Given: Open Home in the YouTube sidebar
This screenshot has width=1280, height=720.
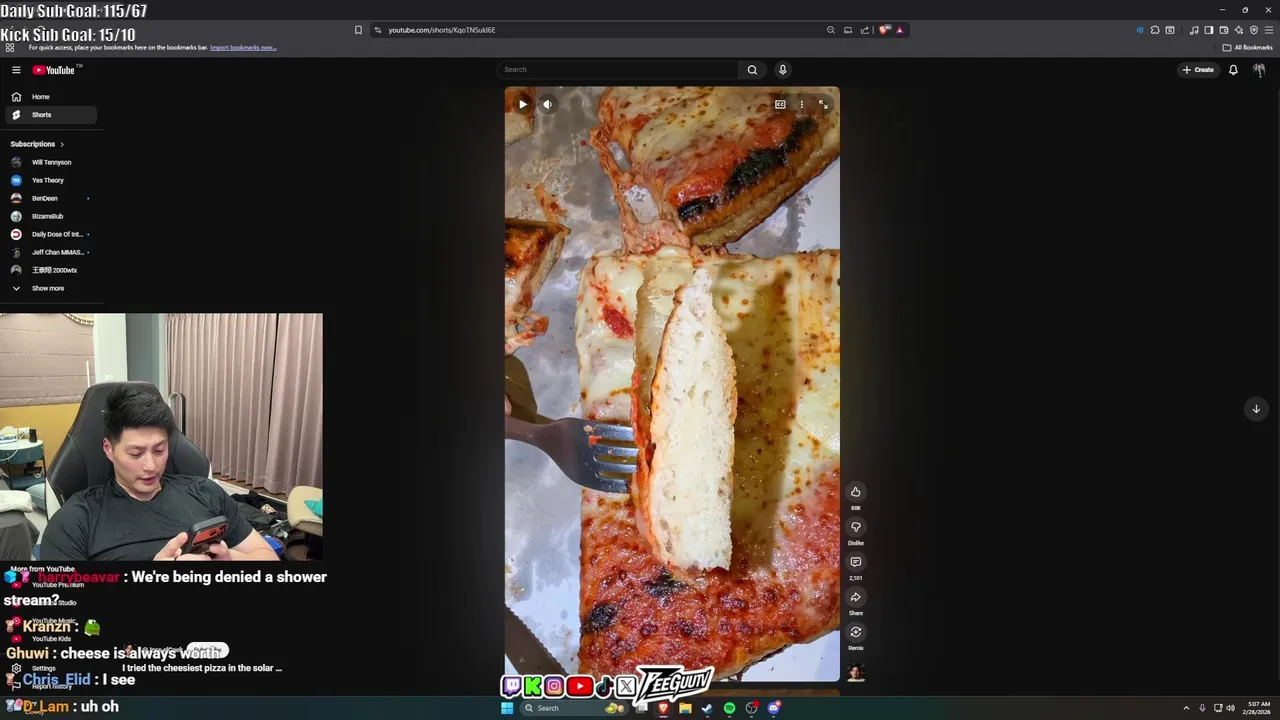Looking at the screenshot, I should pos(51,97).
